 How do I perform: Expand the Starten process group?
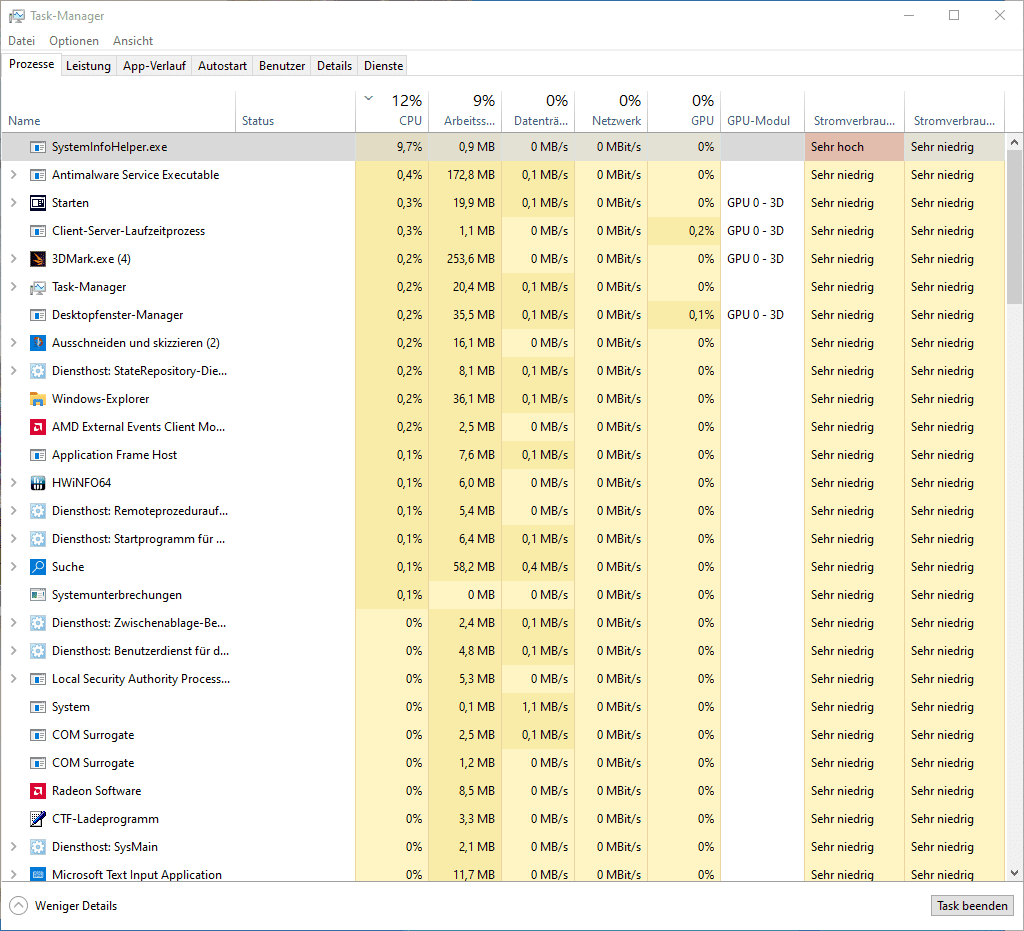tap(14, 203)
